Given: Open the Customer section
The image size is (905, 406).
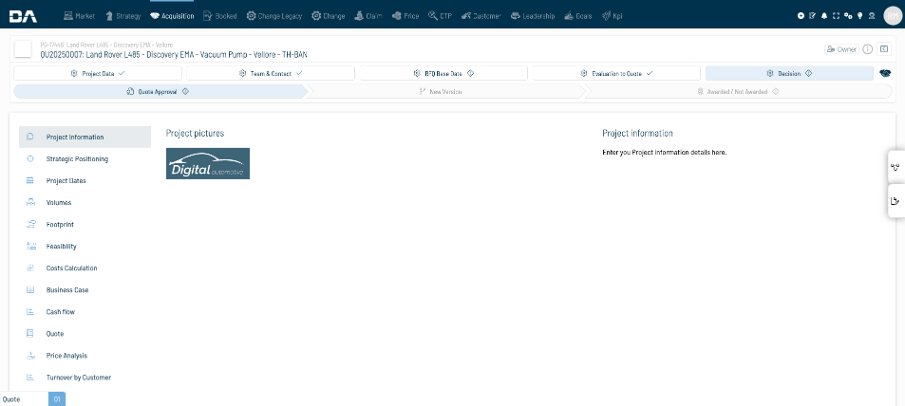Looking at the screenshot, I should click(x=481, y=16).
